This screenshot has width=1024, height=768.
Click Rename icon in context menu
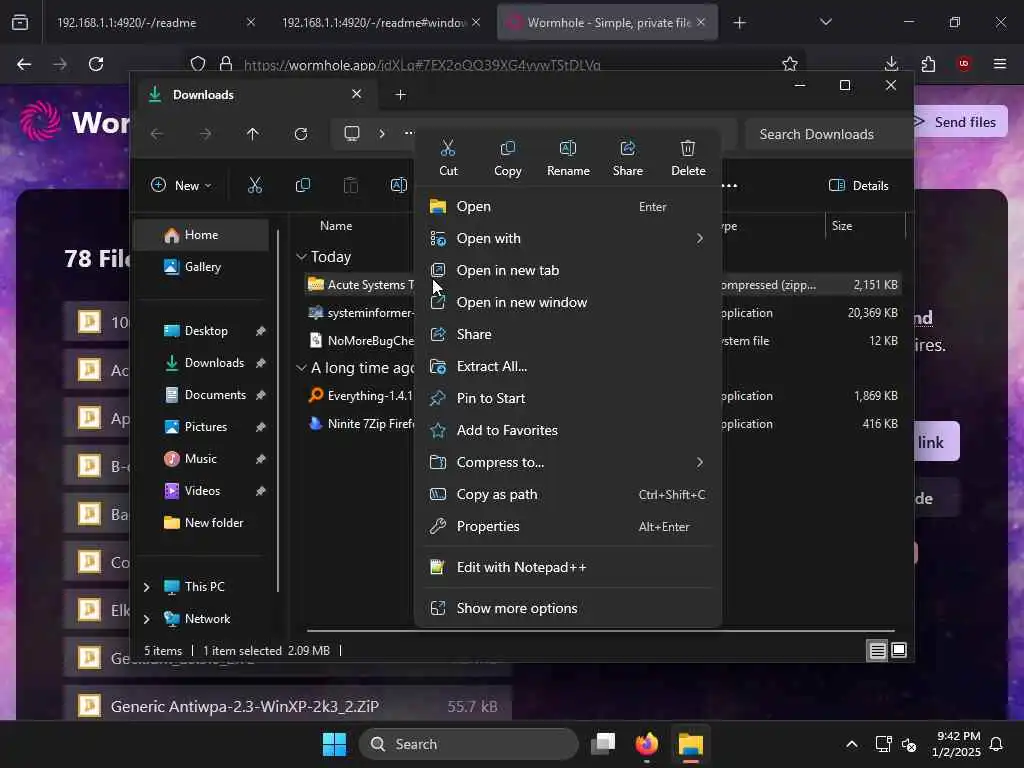[x=568, y=158]
